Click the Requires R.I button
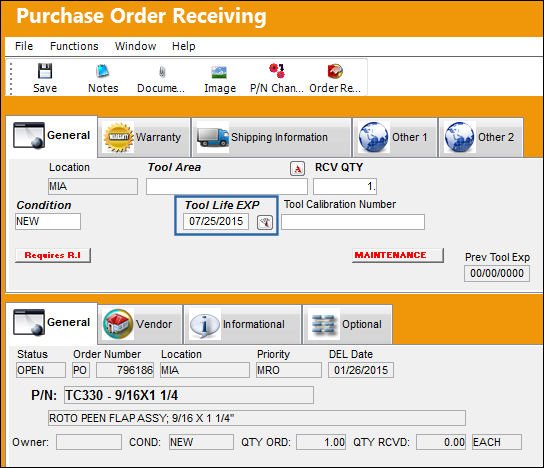This screenshot has height=468, width=544. point(53,255)
